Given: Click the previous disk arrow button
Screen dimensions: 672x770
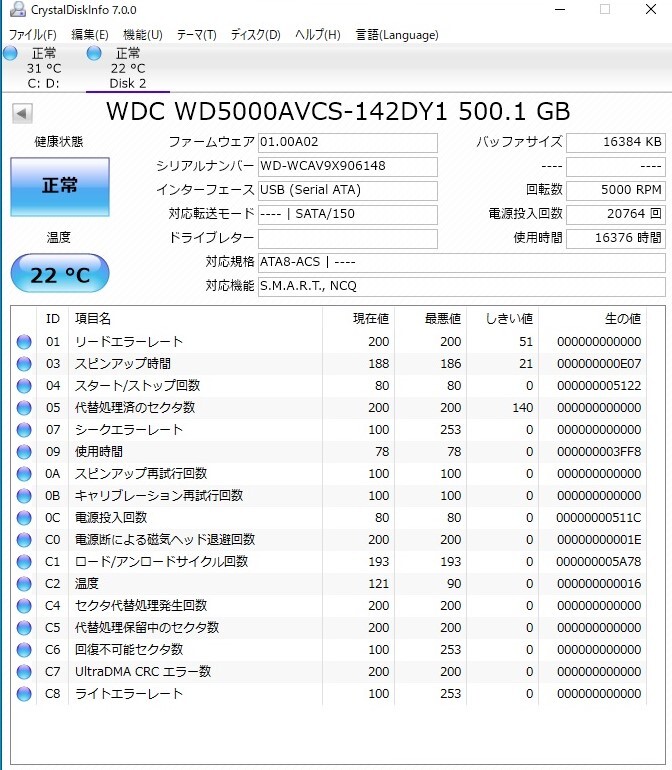Looking at the screenshot, I should [x=22, y=113].
